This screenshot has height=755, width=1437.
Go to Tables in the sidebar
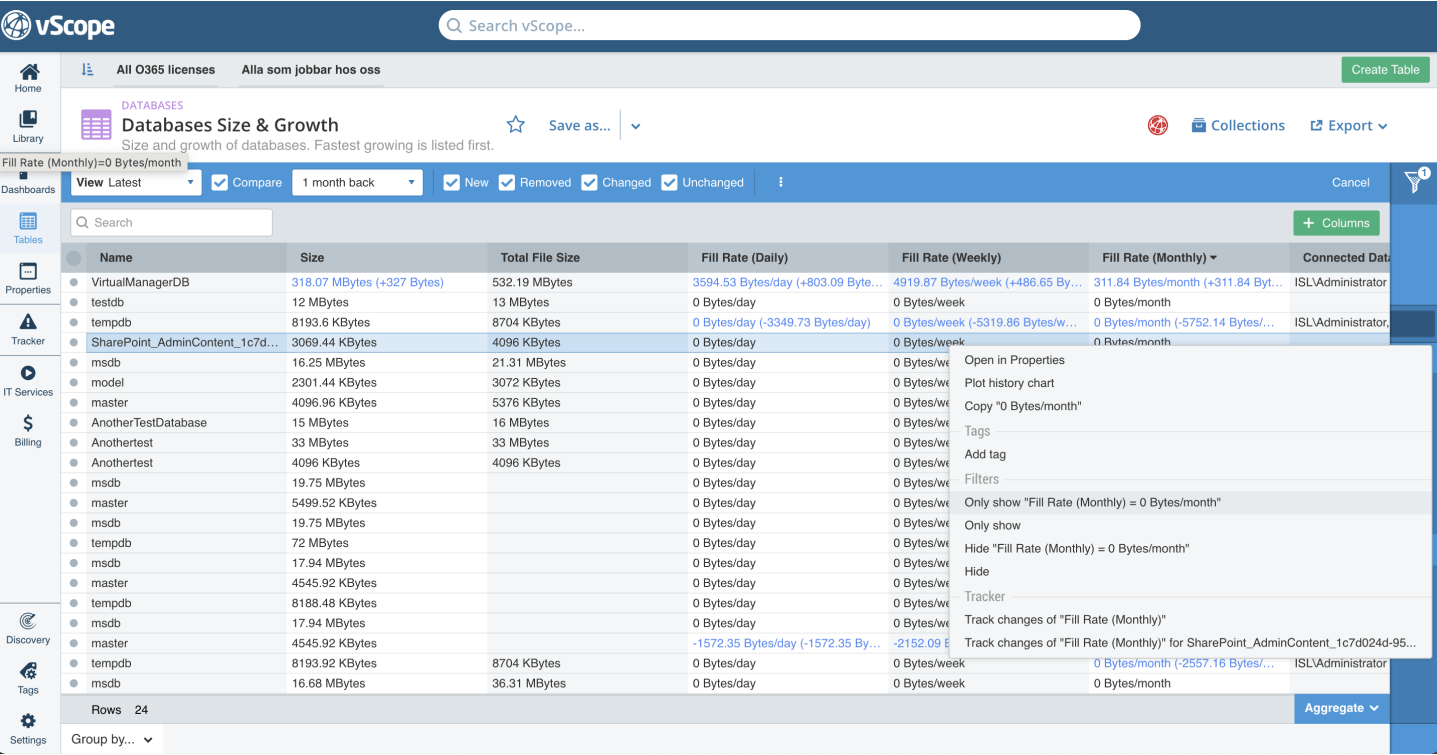point(28,228)
